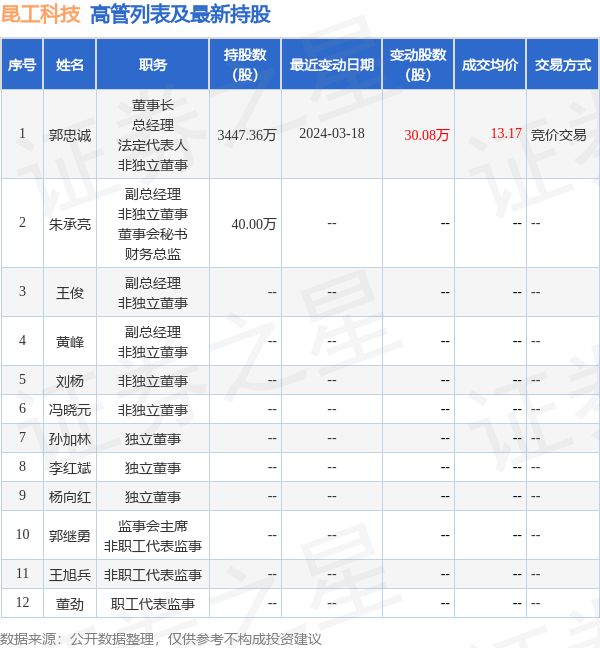Viewport: 600px width, 648px height.
Task: Select the 持股数(股) column header
Action: pos(245,64)
